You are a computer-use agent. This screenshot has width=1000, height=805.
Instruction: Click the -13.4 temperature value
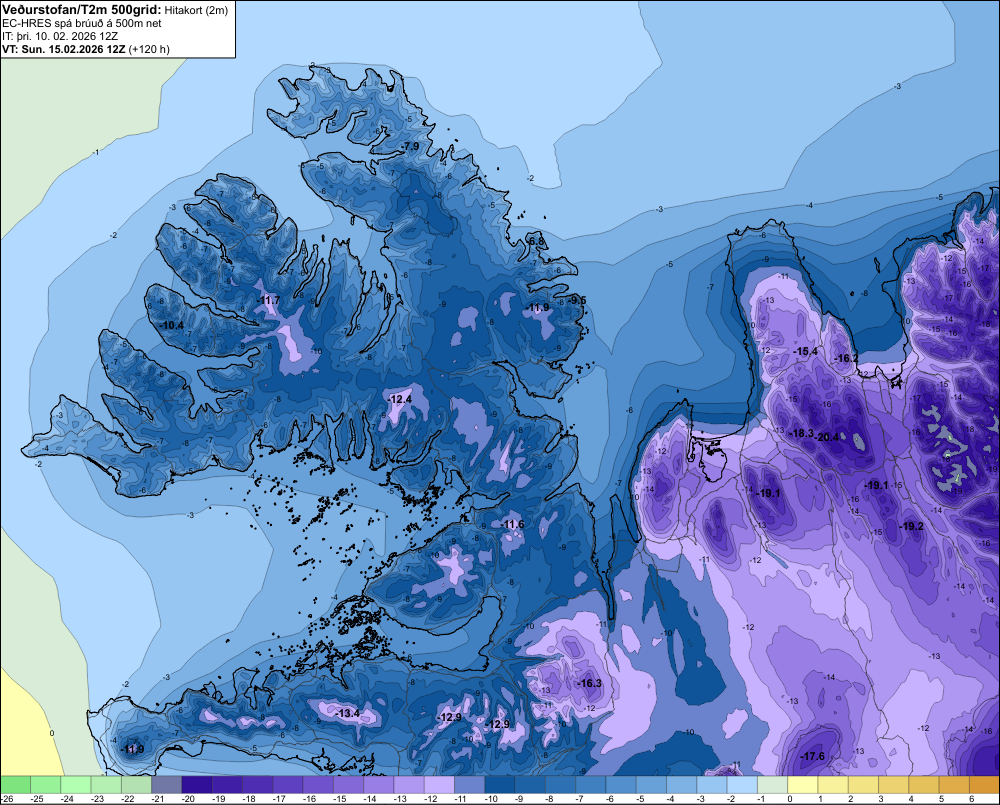click(348, 713)
